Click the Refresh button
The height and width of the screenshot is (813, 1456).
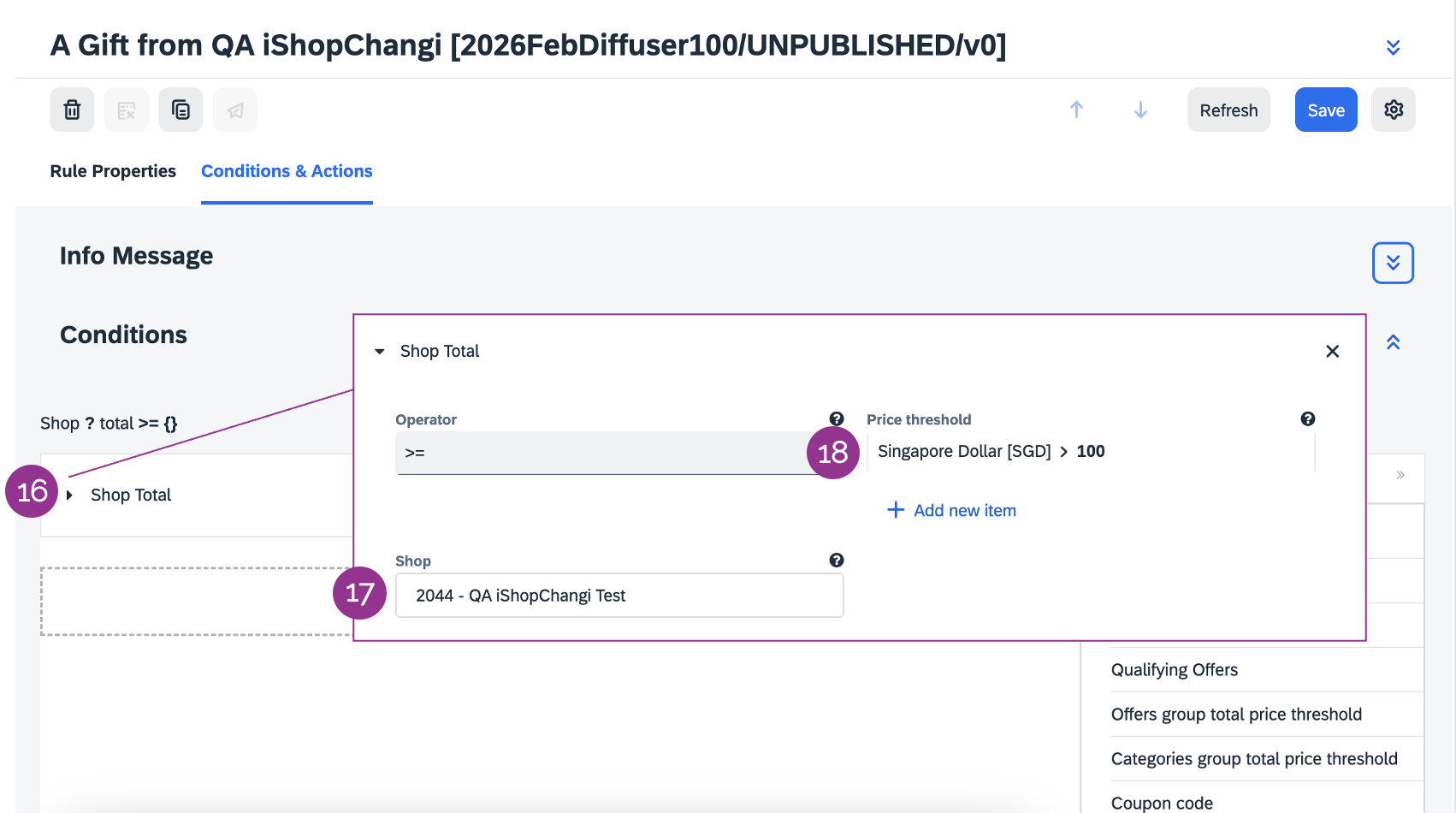point(1228,110)
